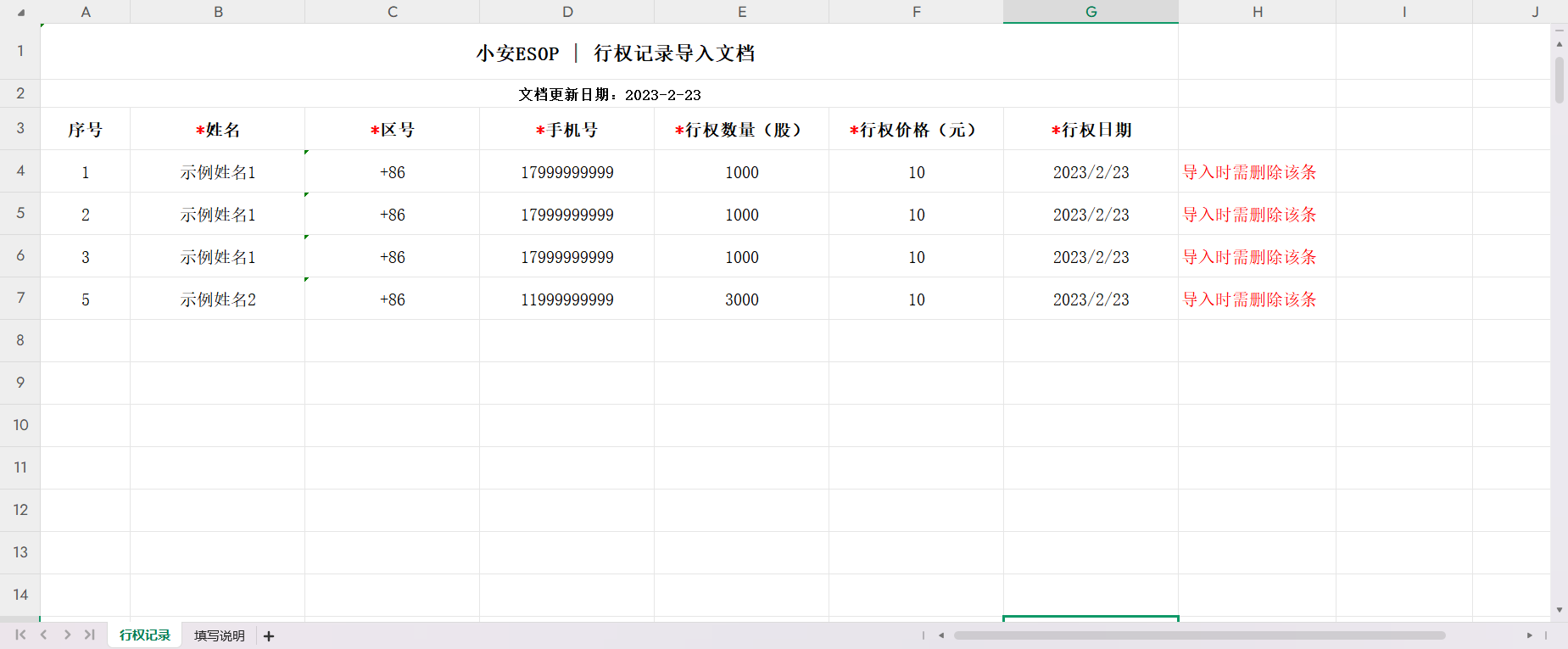Select column I header
Image resolution: width=1568 pixels, height=649 pixels.
point(1404,12)
